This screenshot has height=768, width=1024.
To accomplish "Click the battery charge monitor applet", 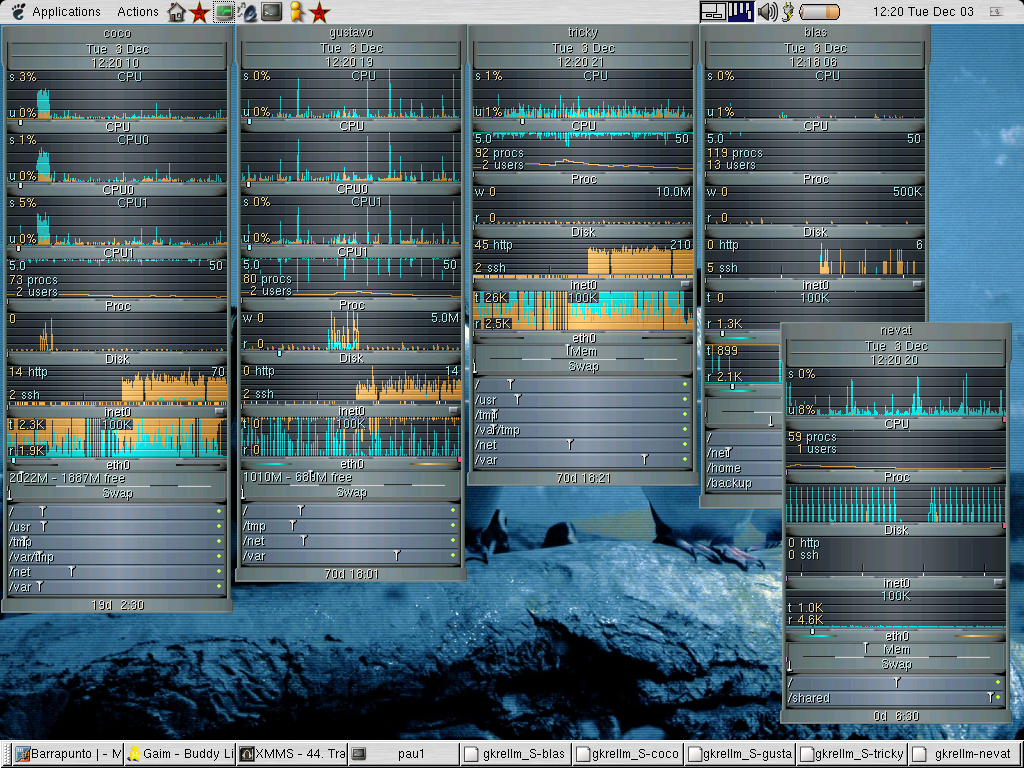I will pyautogui.click(x=820, y=12).
